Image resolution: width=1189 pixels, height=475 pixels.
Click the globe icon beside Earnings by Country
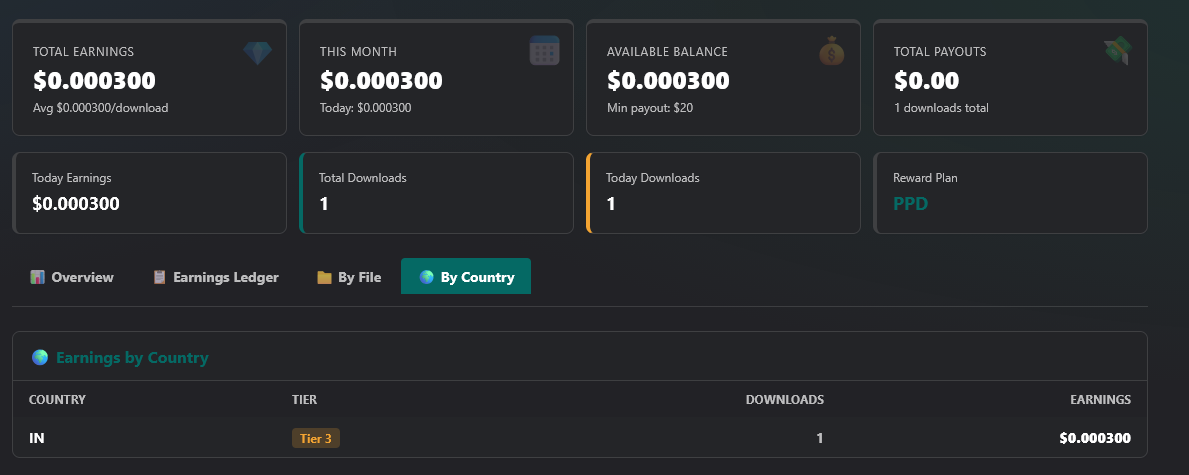coord(40,357)
